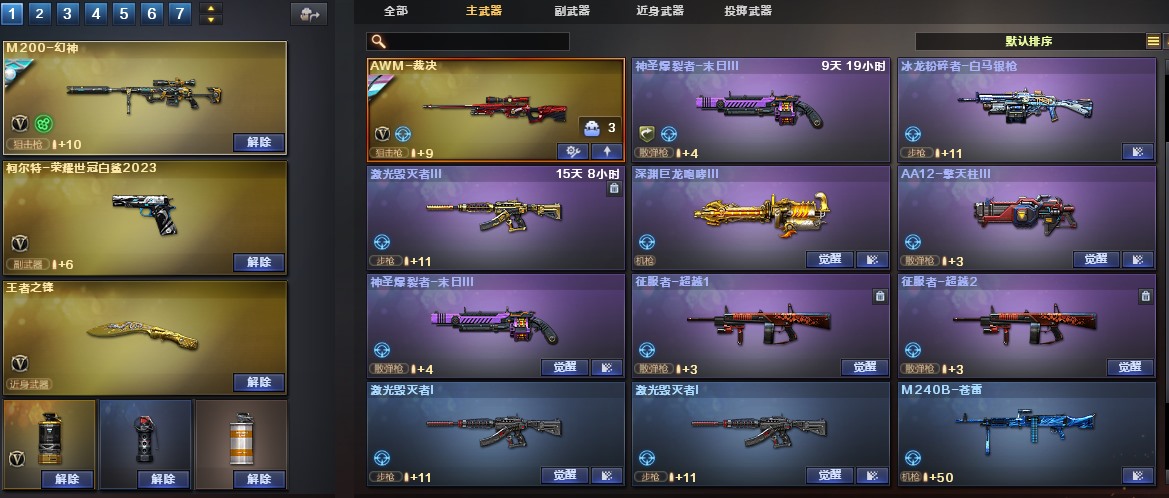
Task: Switch to the 近身武器 tab
Action: click(660, 10)
